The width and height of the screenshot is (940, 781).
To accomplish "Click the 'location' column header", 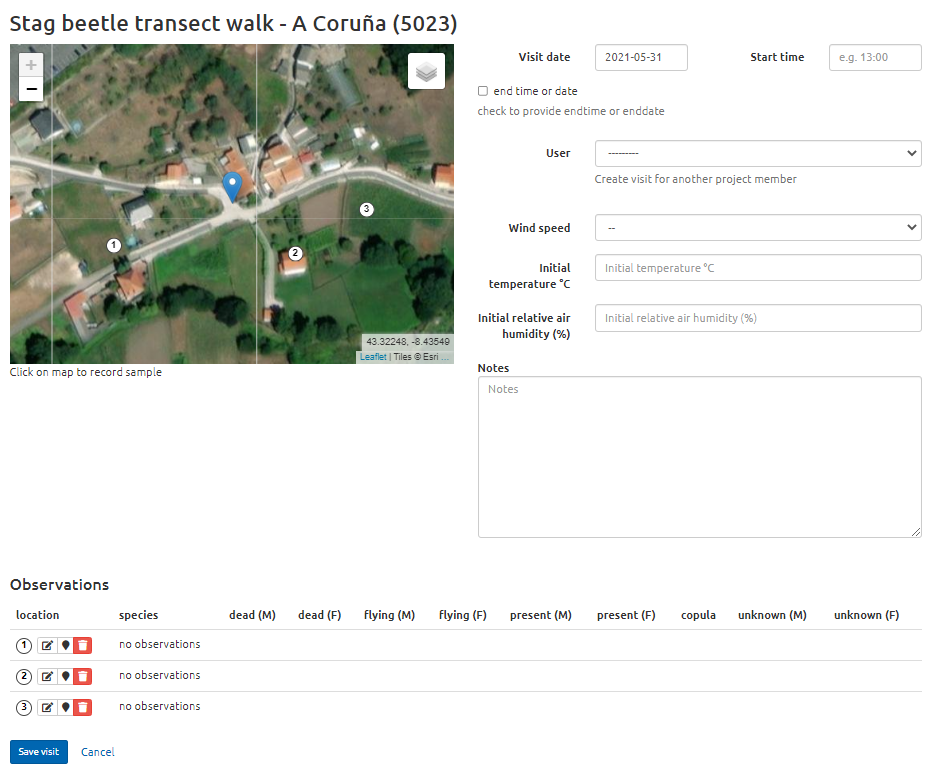I will point(37,615).
